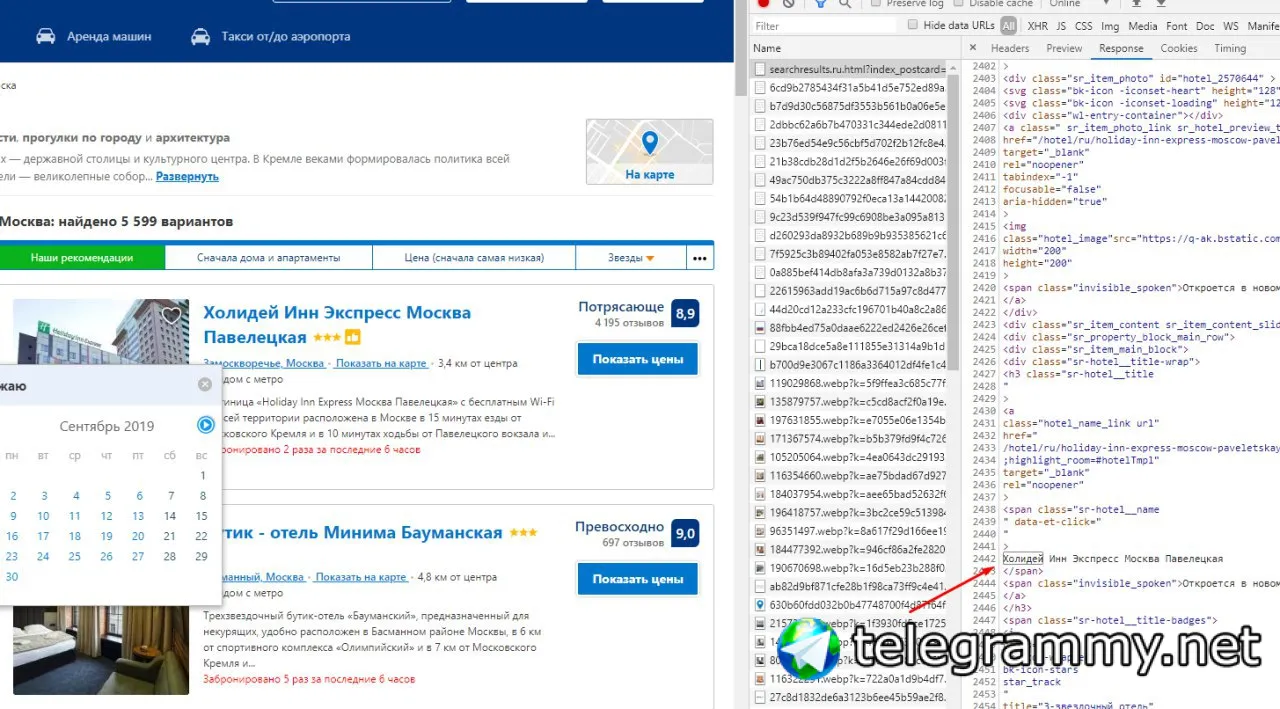Filter requests by JS
The image size is (1280, 709).
point(1061,26)
